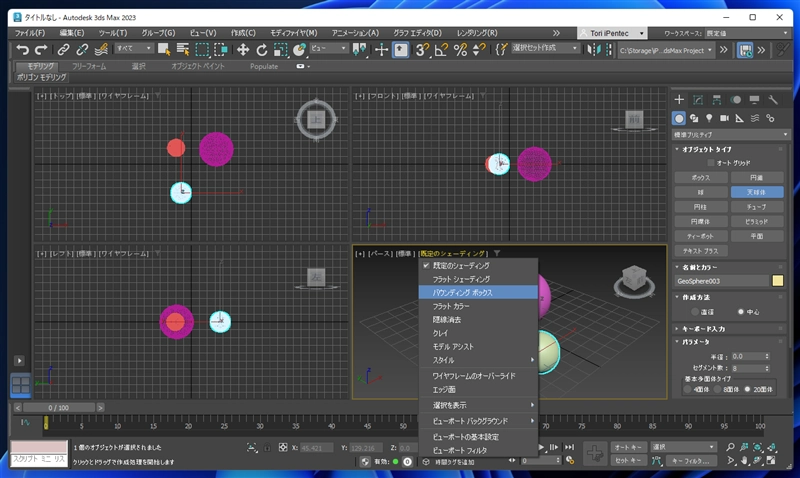Screen dimensions: 800x478
Task: Toggle the Angle Snap icon
Action: (x=441, y=49)
